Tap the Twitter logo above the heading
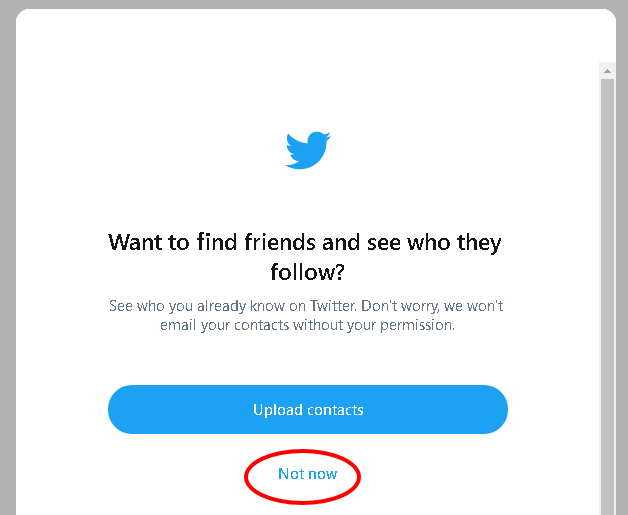The width and height of the screenshot is (628, 515). pyautogui.click(x=308, y=150)
